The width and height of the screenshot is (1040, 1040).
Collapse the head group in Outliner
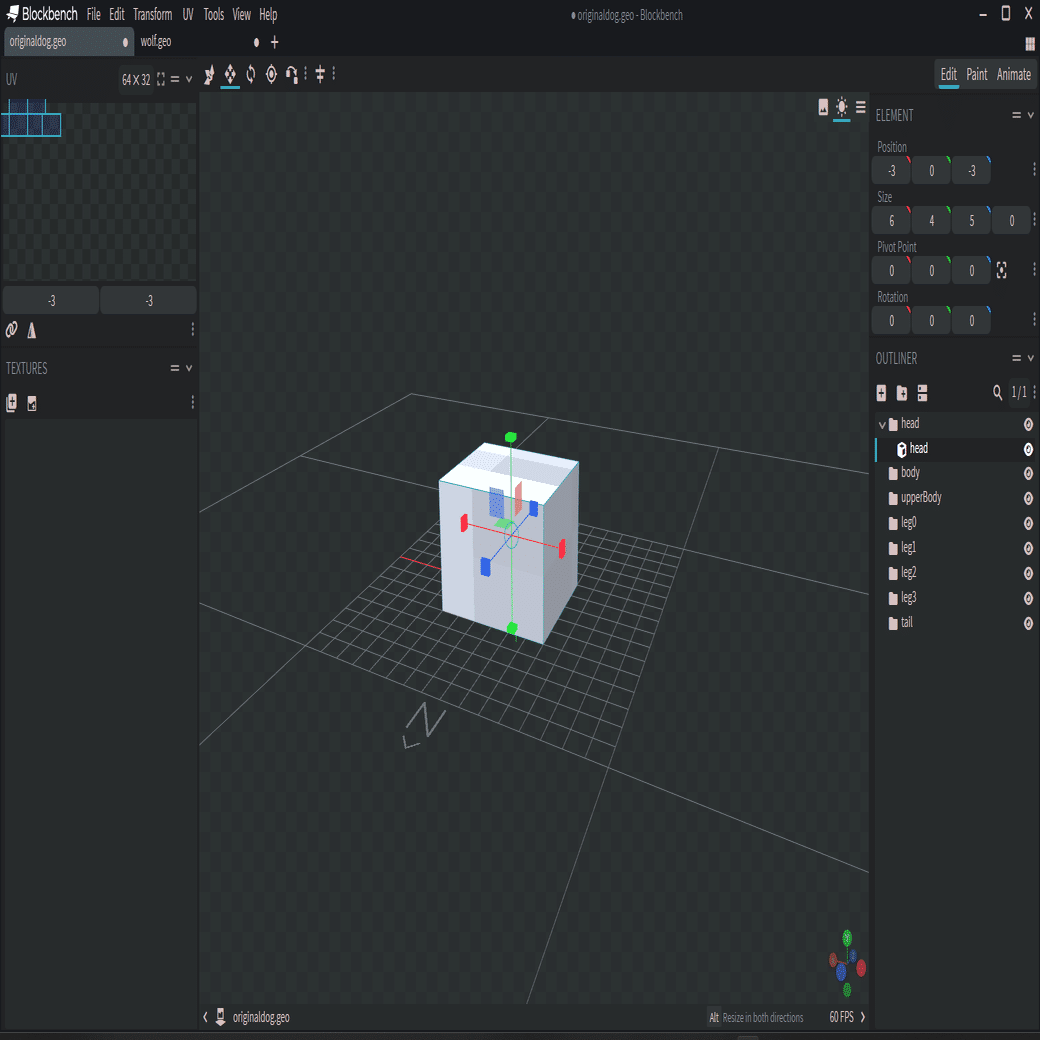(x=882, y=424)
